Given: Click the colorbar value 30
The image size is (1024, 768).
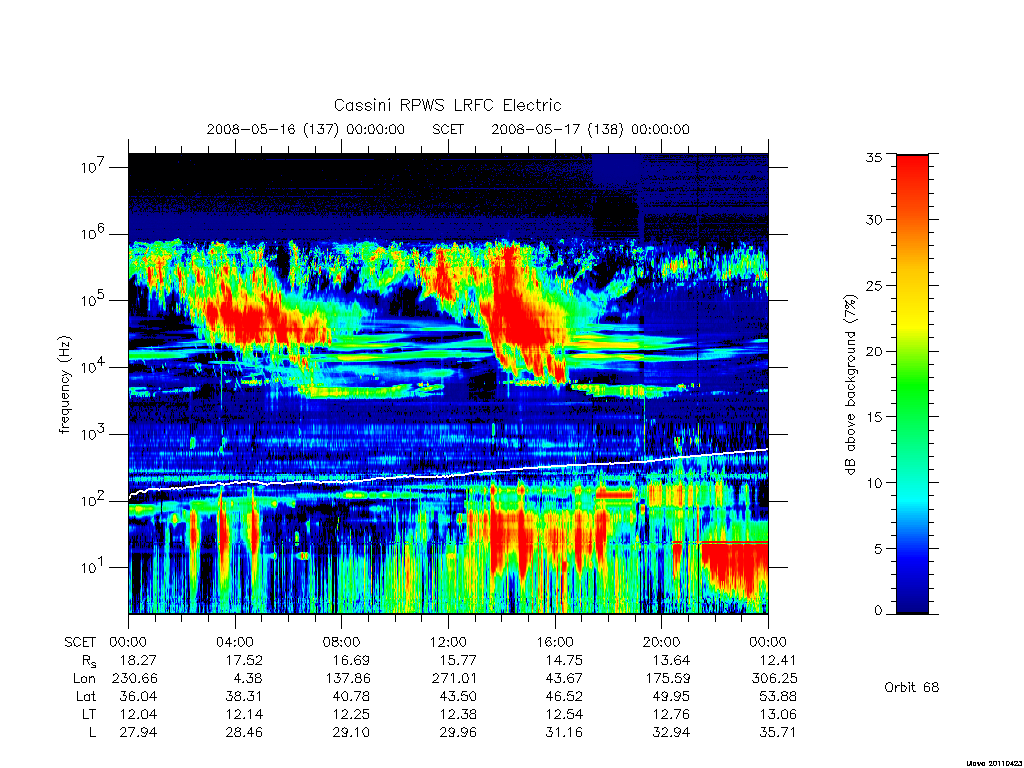Looking at the screenshot, I should [873, 220].
